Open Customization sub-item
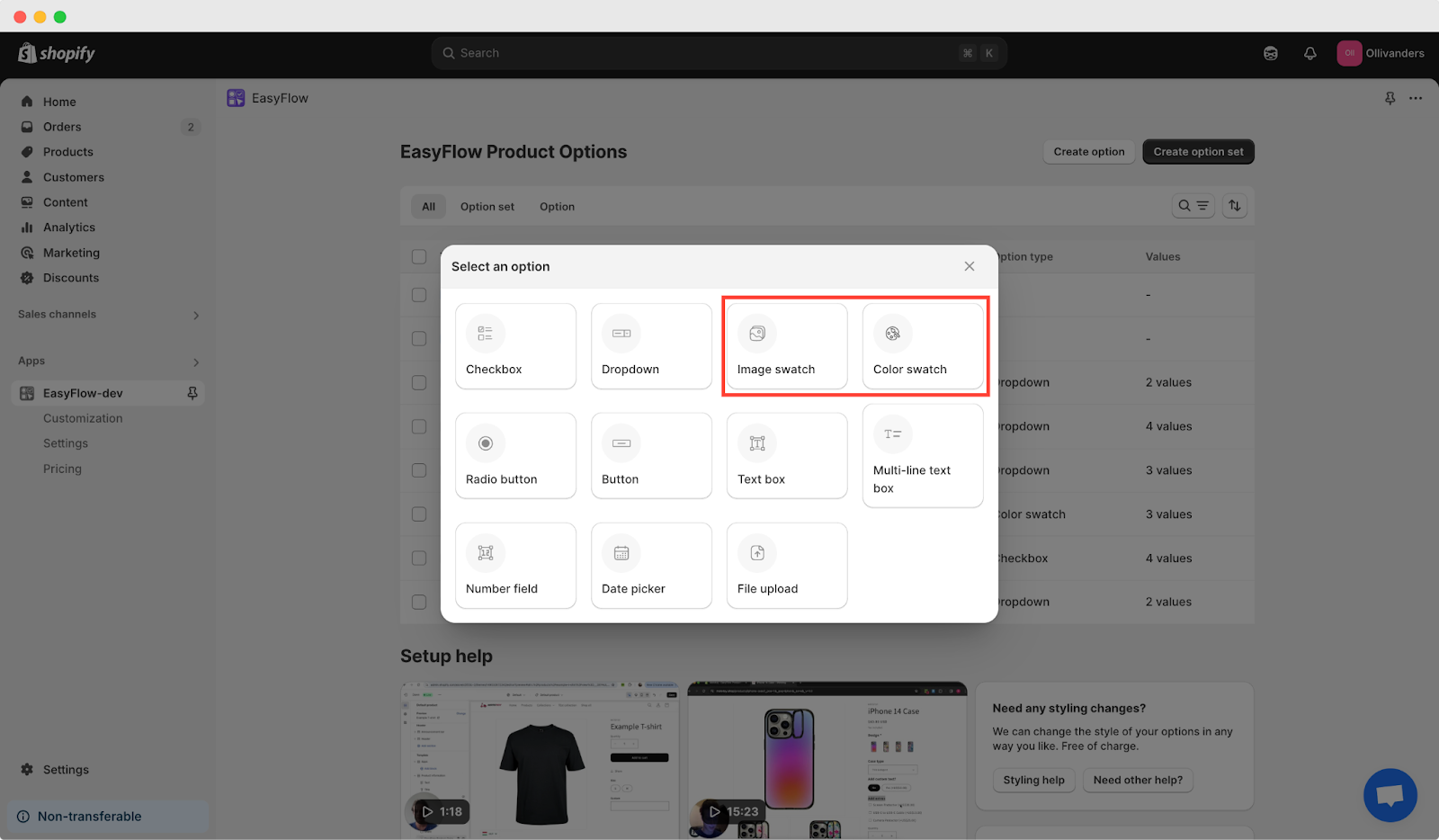Screen dimensions: 1439x840 click(83, 418)
